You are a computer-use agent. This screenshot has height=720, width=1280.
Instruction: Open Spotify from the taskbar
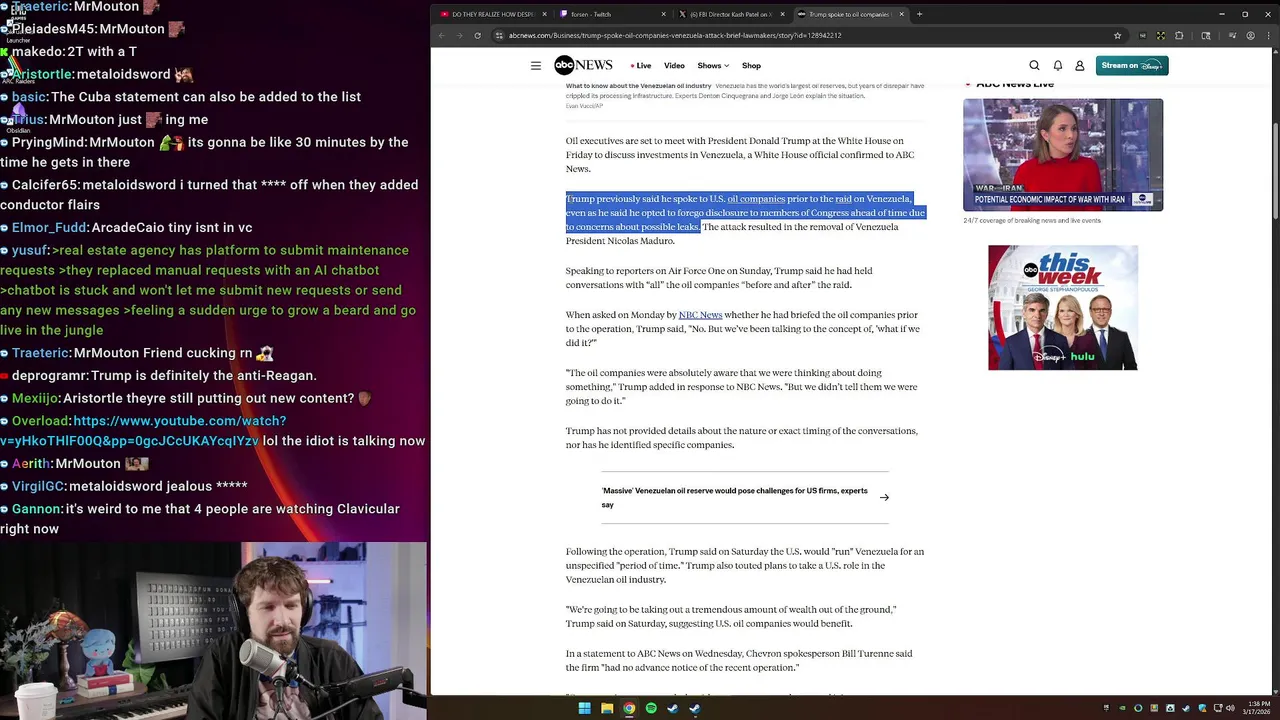click(x=651, y=708)
